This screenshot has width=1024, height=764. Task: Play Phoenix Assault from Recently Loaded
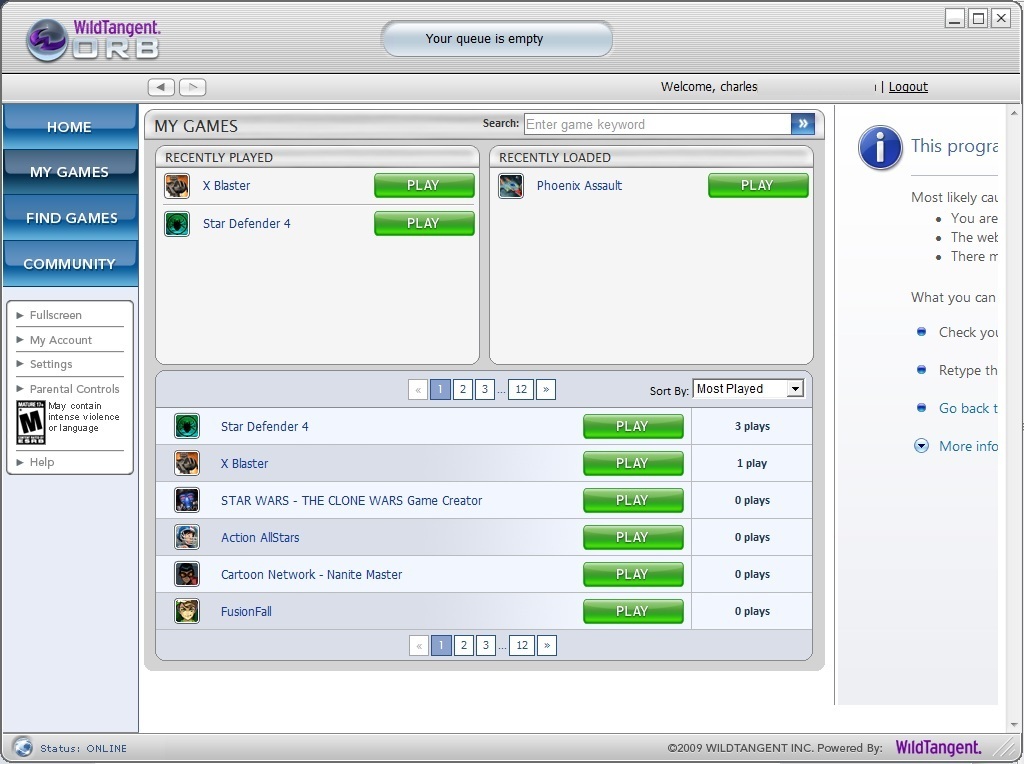758,185
